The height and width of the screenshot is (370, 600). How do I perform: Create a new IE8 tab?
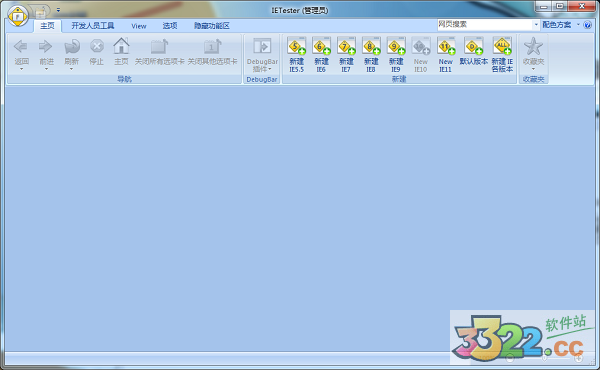pos(371,54)
